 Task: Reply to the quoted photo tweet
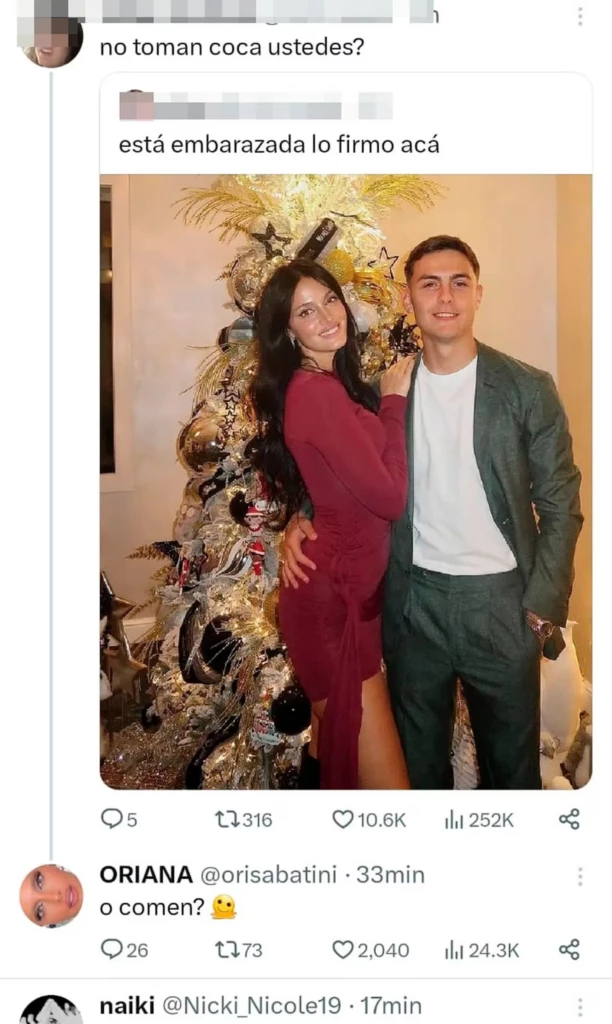pyautogui.click(x=111, y=819)
